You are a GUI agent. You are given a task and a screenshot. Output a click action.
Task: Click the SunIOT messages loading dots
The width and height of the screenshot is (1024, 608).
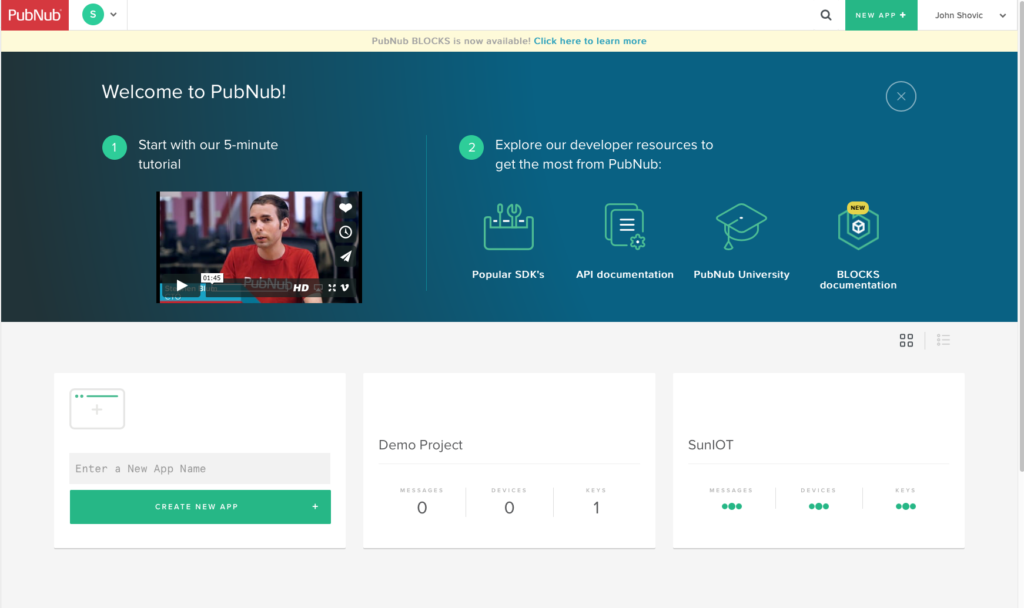[x=731, y=506]
